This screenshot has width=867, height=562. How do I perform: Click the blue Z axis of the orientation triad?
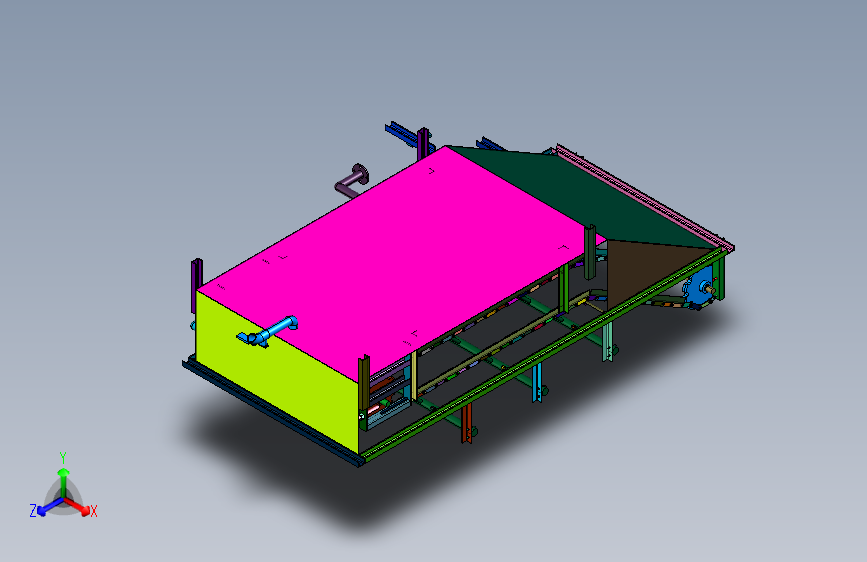pyautogui.click(x=50, y=507)
